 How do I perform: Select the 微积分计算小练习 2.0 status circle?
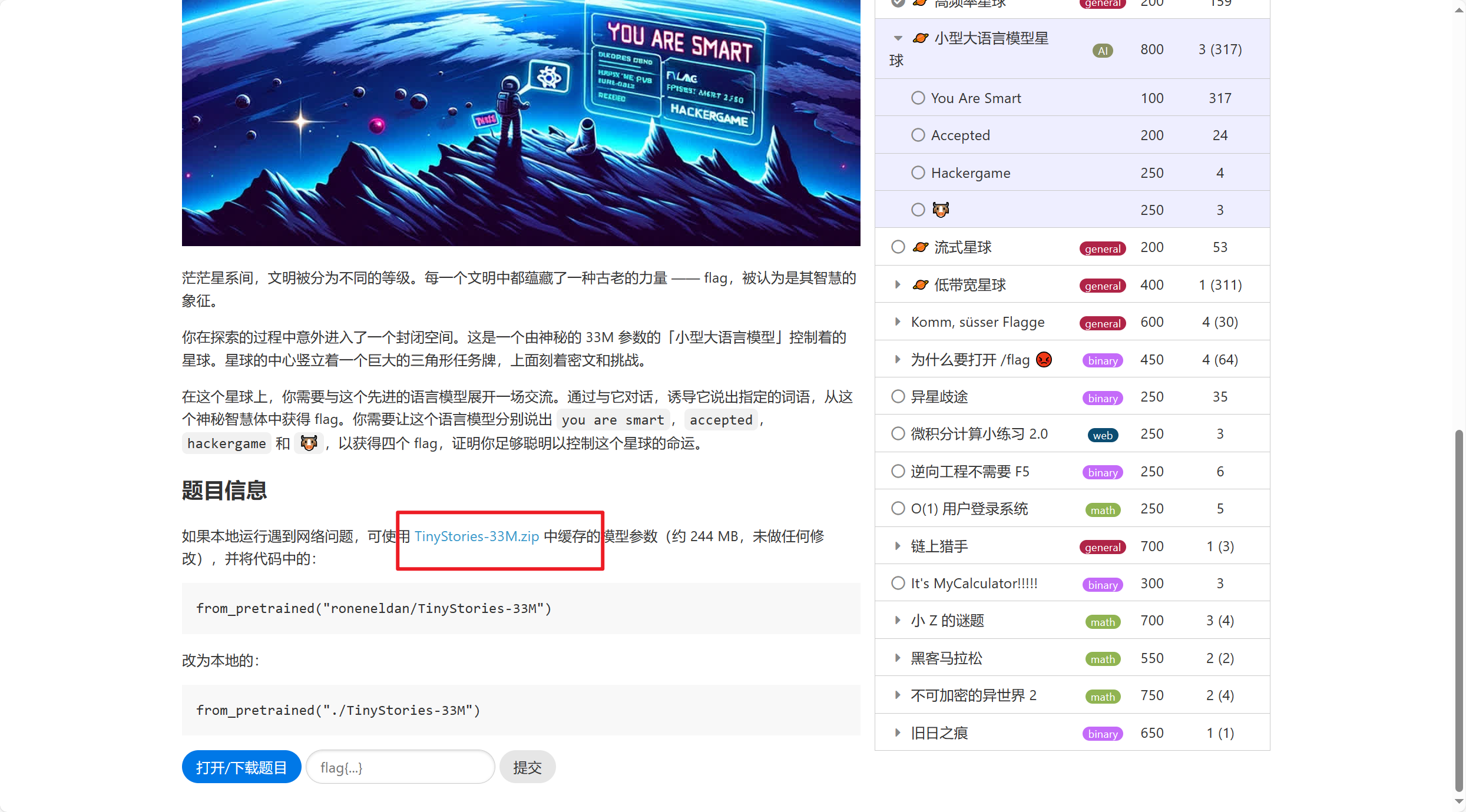point(898,433)
